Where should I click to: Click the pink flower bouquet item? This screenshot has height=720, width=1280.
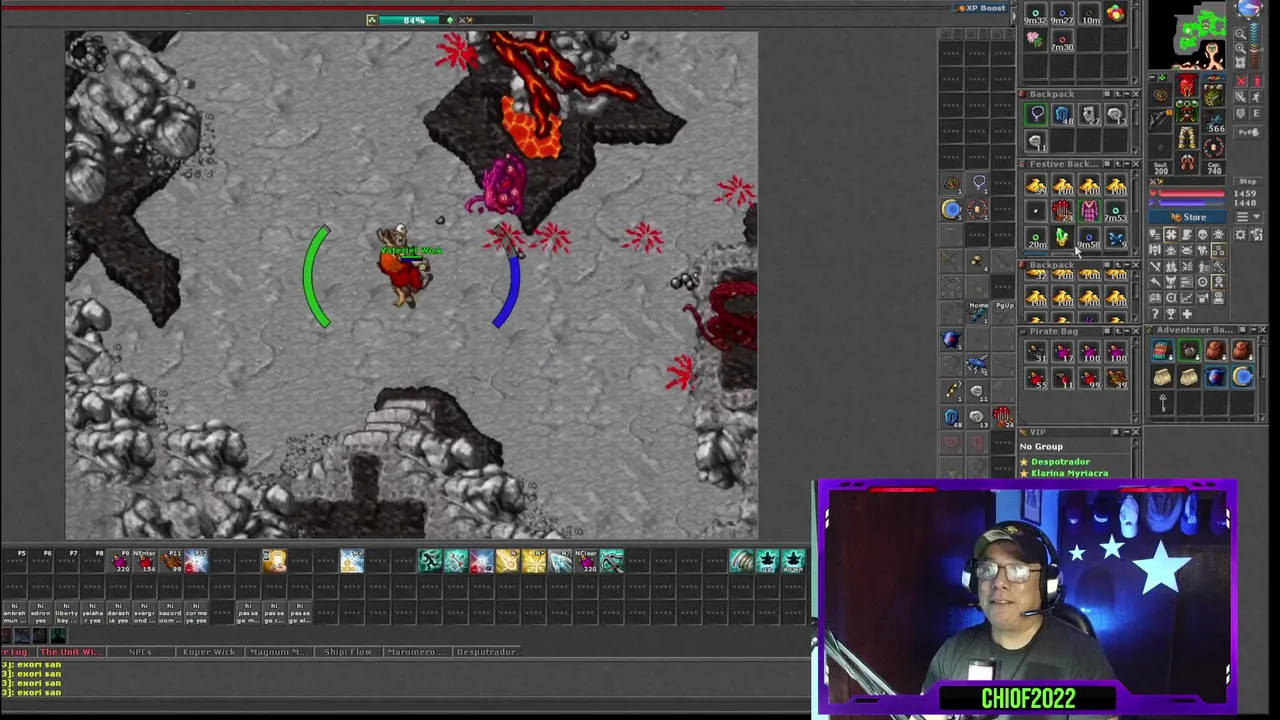coord(1034,39)
